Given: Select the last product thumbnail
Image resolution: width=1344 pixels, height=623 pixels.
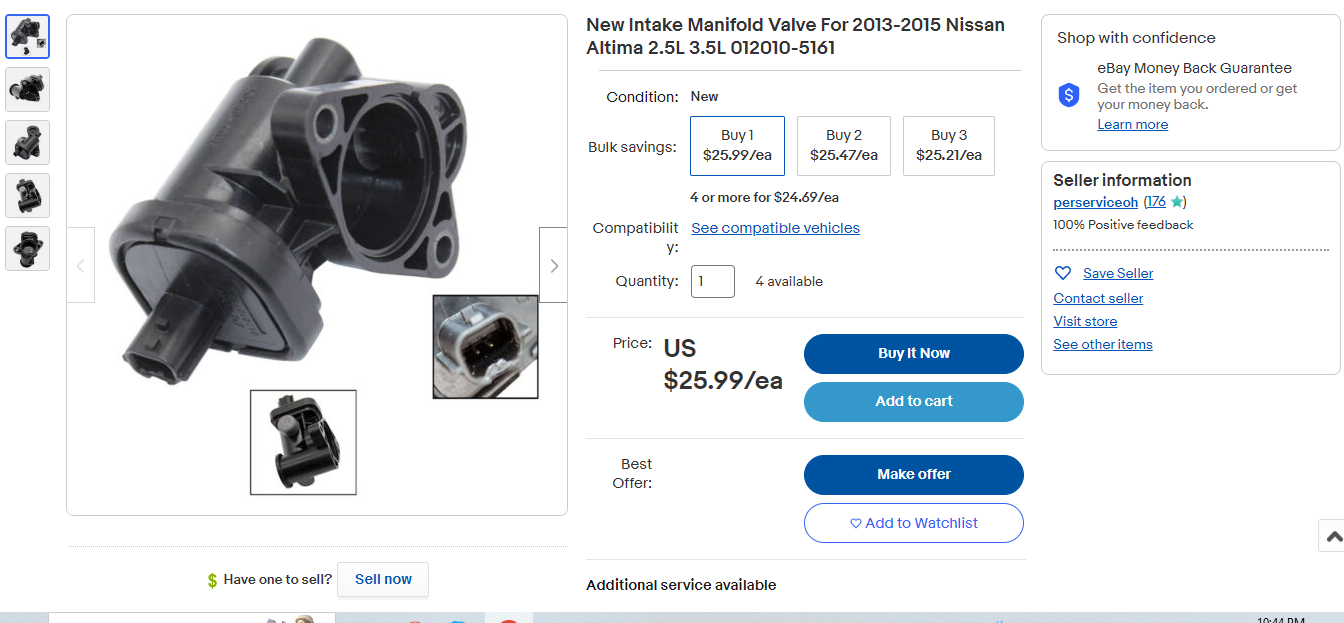Looking at the screenshot, I should [x=27, y=248].
